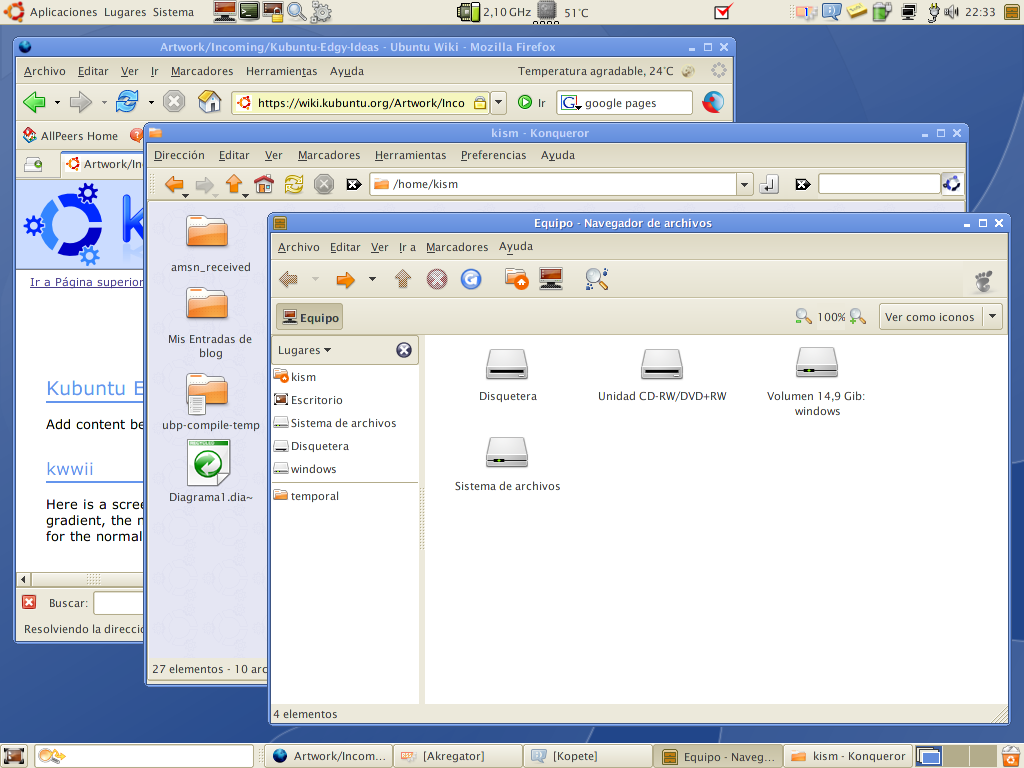Open Nautilus forward history dropdown arrow
1024x768 pixels.
[x=372, y=280]
